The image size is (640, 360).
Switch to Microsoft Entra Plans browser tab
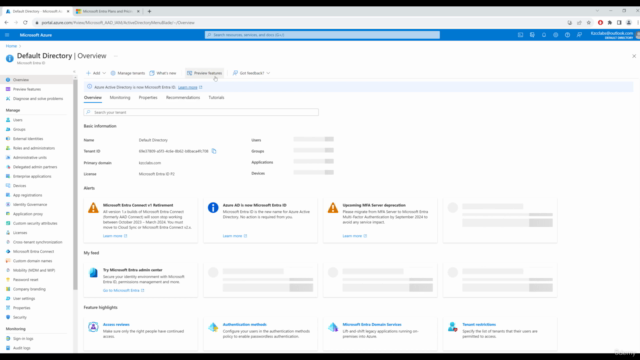[107, 11]
